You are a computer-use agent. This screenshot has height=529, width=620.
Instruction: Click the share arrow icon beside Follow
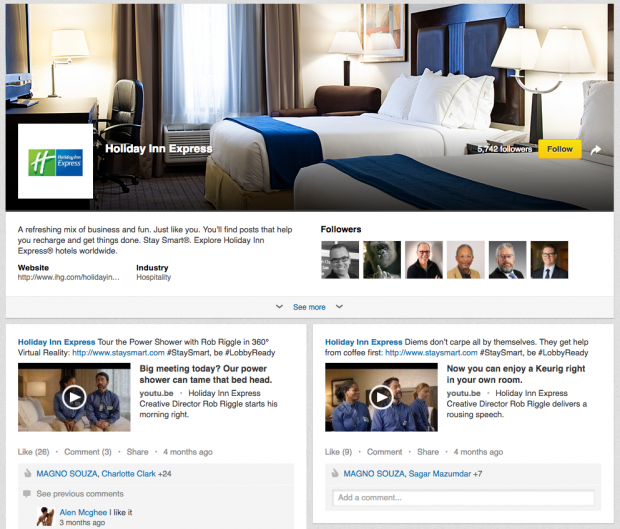pyautogui.click(x=595, y=150)
